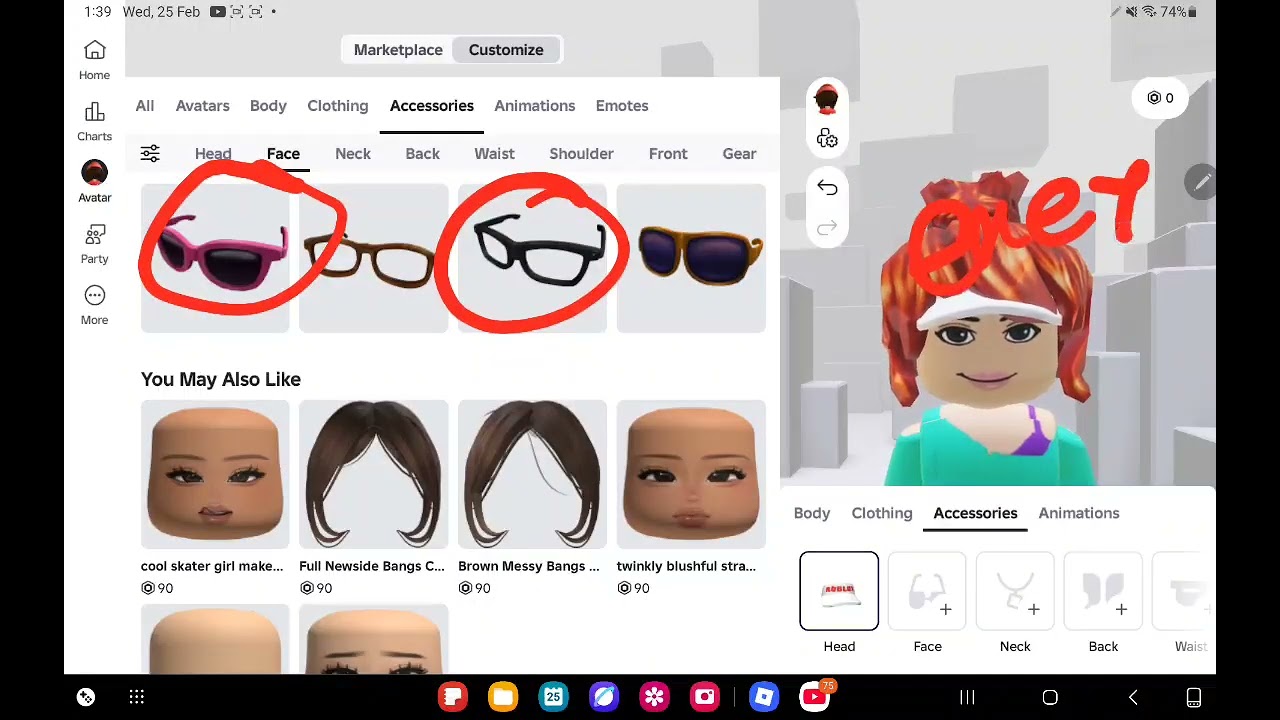Click the 'Brown Messy Bangs ...' item title
The image size is (1280, 720).
pyautogui.click(x=529, y=566)
